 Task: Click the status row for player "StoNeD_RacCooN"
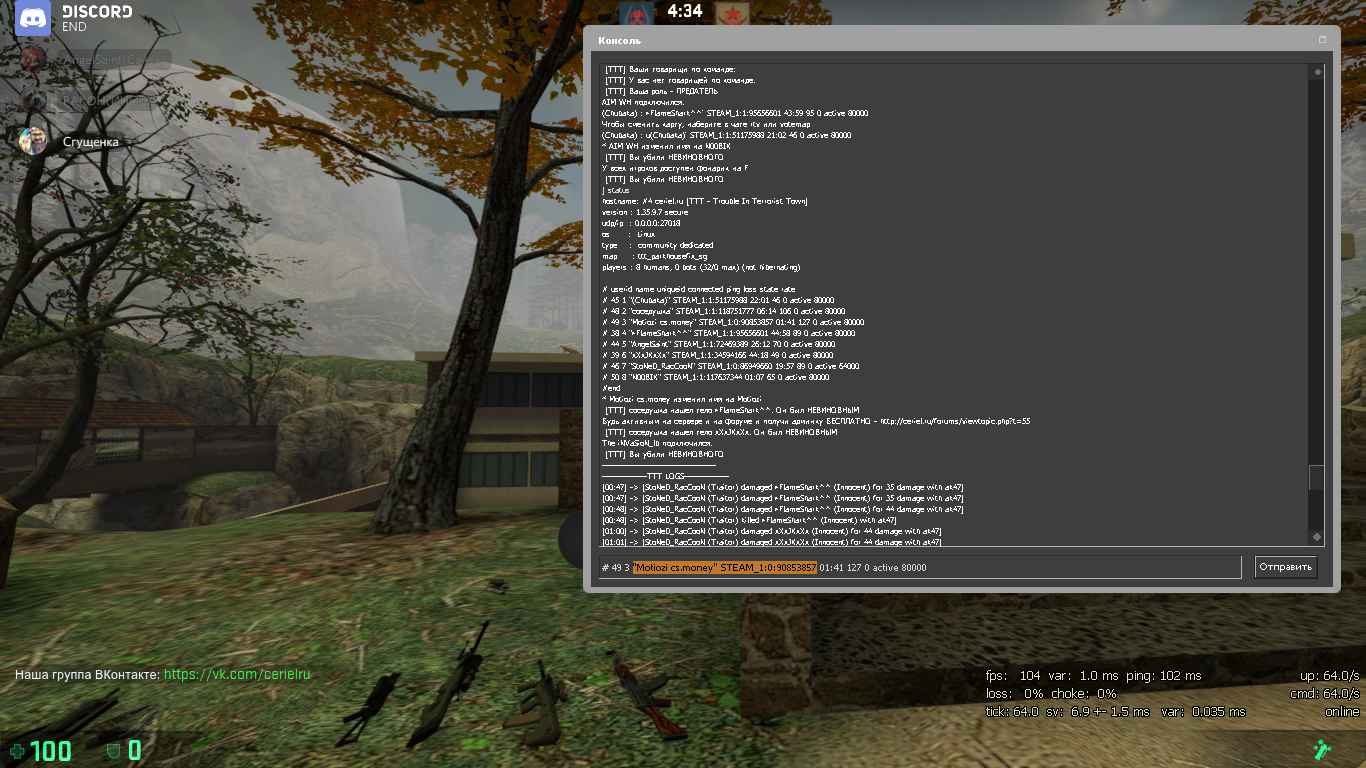click(730, 366)
